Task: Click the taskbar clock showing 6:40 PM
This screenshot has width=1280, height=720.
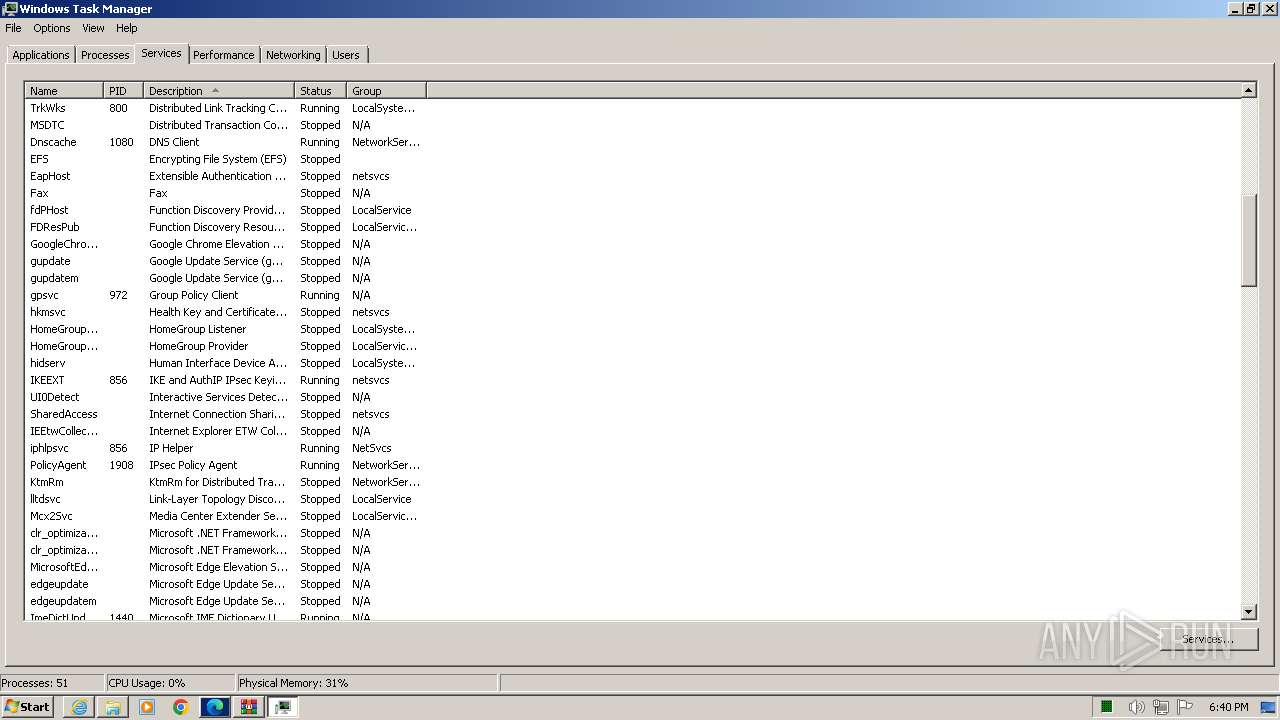Action: pyautogui.click(x=1228, y=707)
